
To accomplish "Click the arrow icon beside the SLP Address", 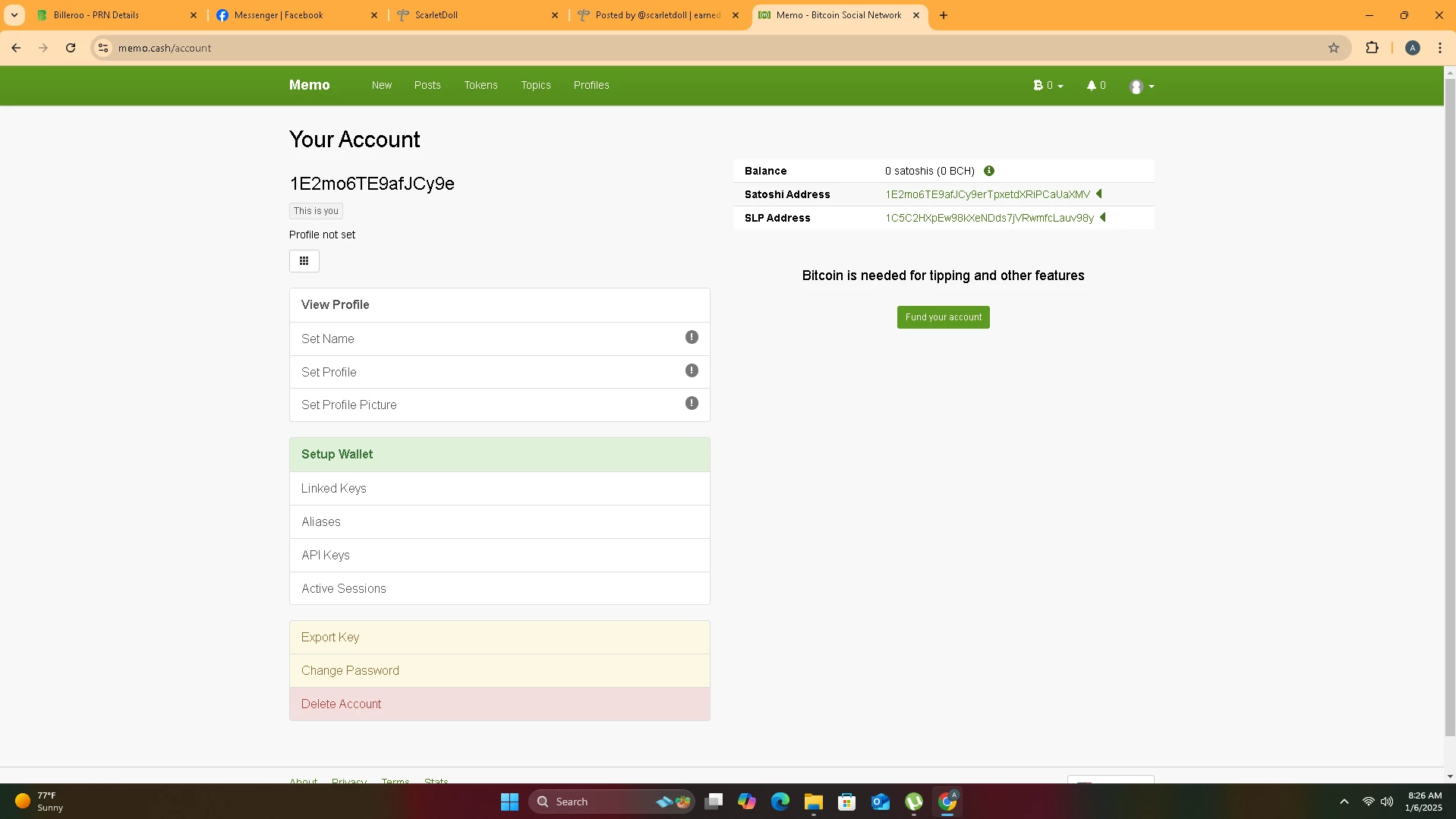I will click(1103, 218).
